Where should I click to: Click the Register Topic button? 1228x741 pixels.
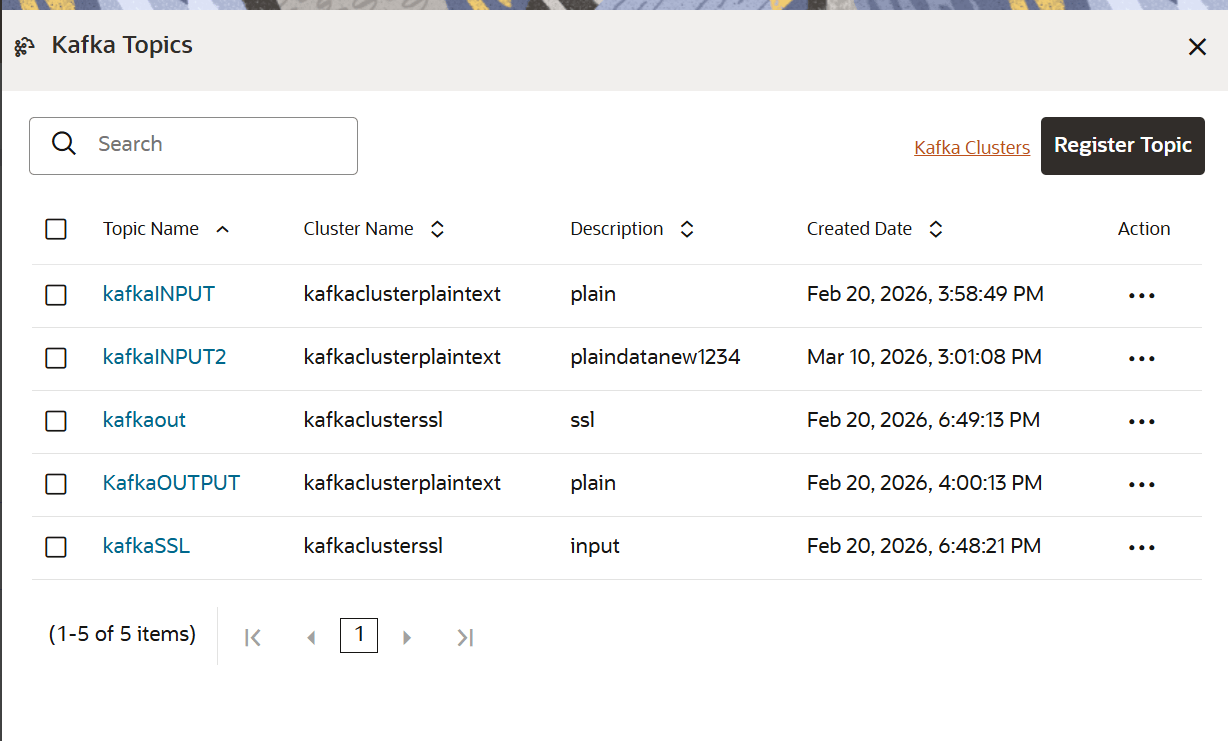[1122, 145]
